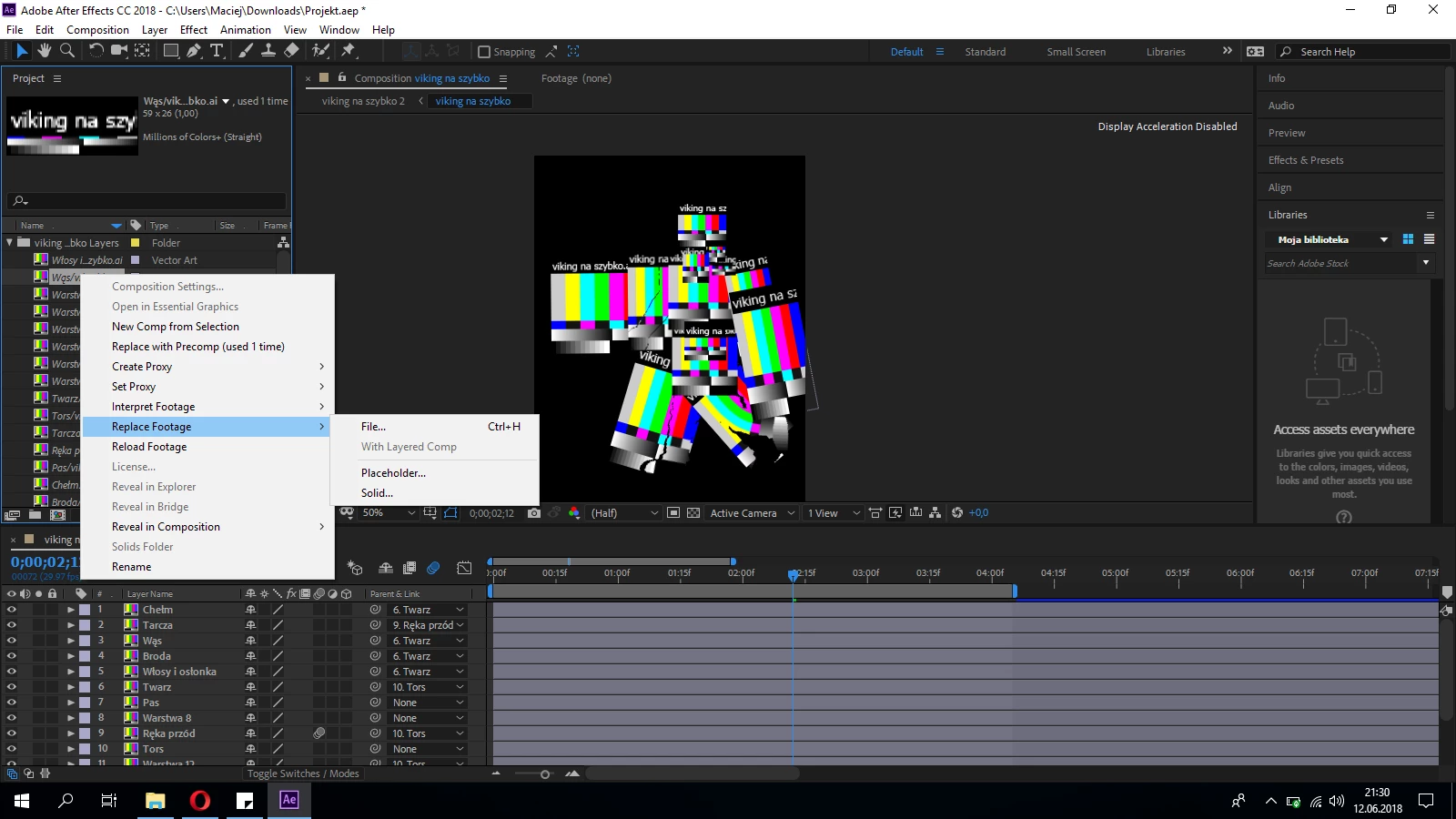Viewport: 1456px width, 819px height.
Task: Open the (Half) resolution dropdown
Action: click(624, 513)
